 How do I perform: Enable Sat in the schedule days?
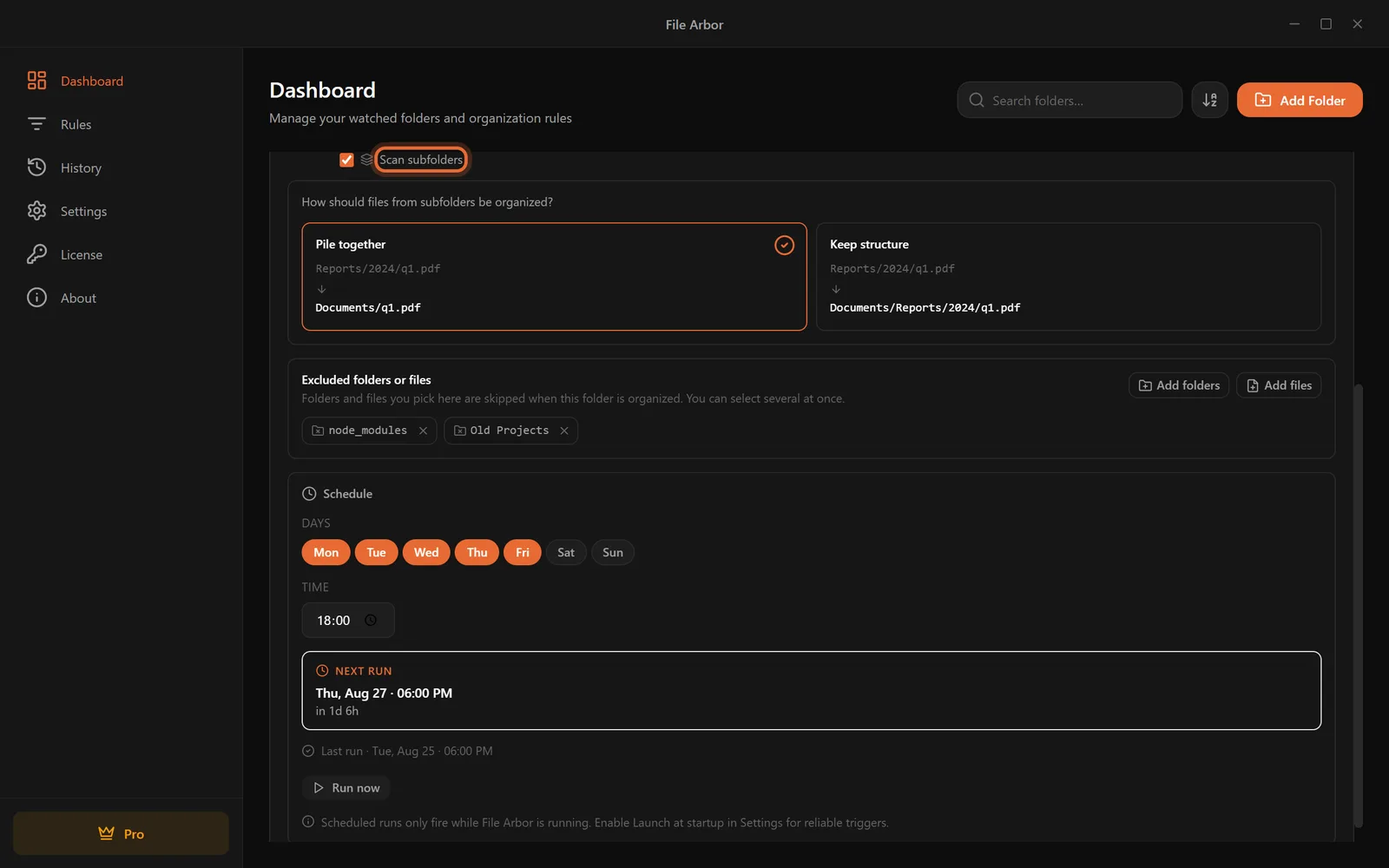pos(566,553)
